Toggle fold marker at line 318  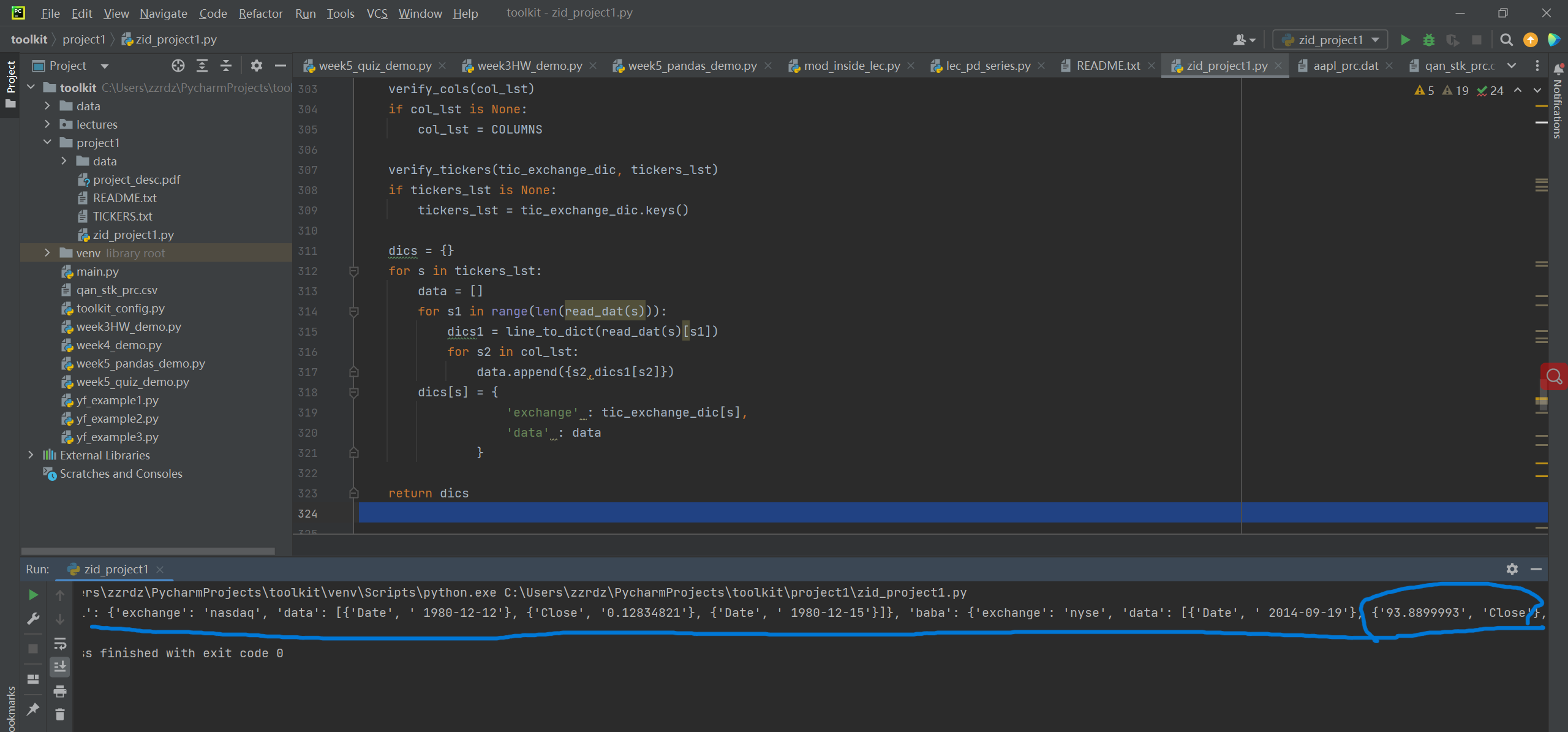click(x=353, y=392)
